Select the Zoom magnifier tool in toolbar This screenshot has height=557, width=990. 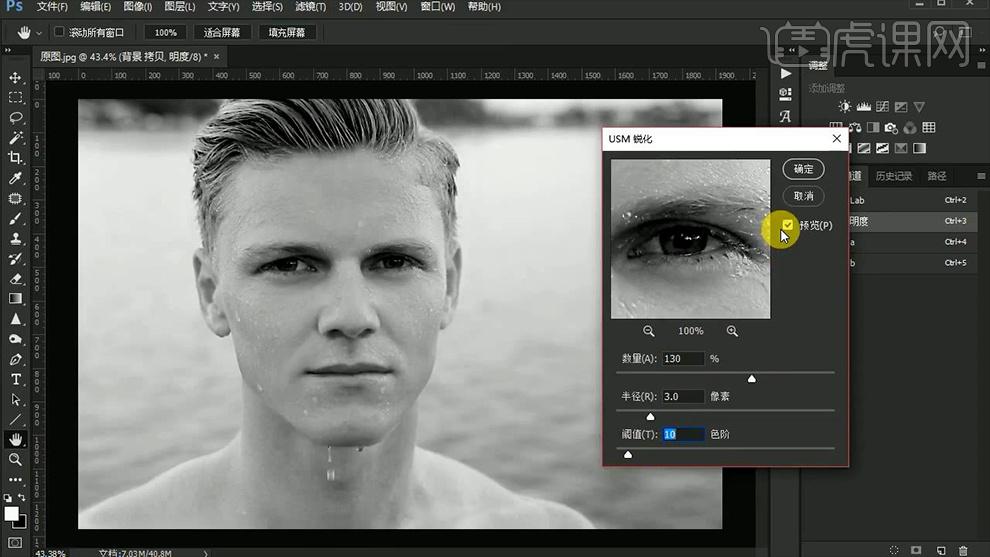[x=15, y=459]
